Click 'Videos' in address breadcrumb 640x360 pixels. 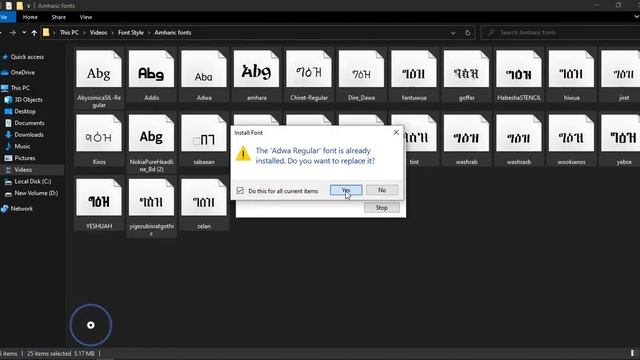(x=98, y=33)
